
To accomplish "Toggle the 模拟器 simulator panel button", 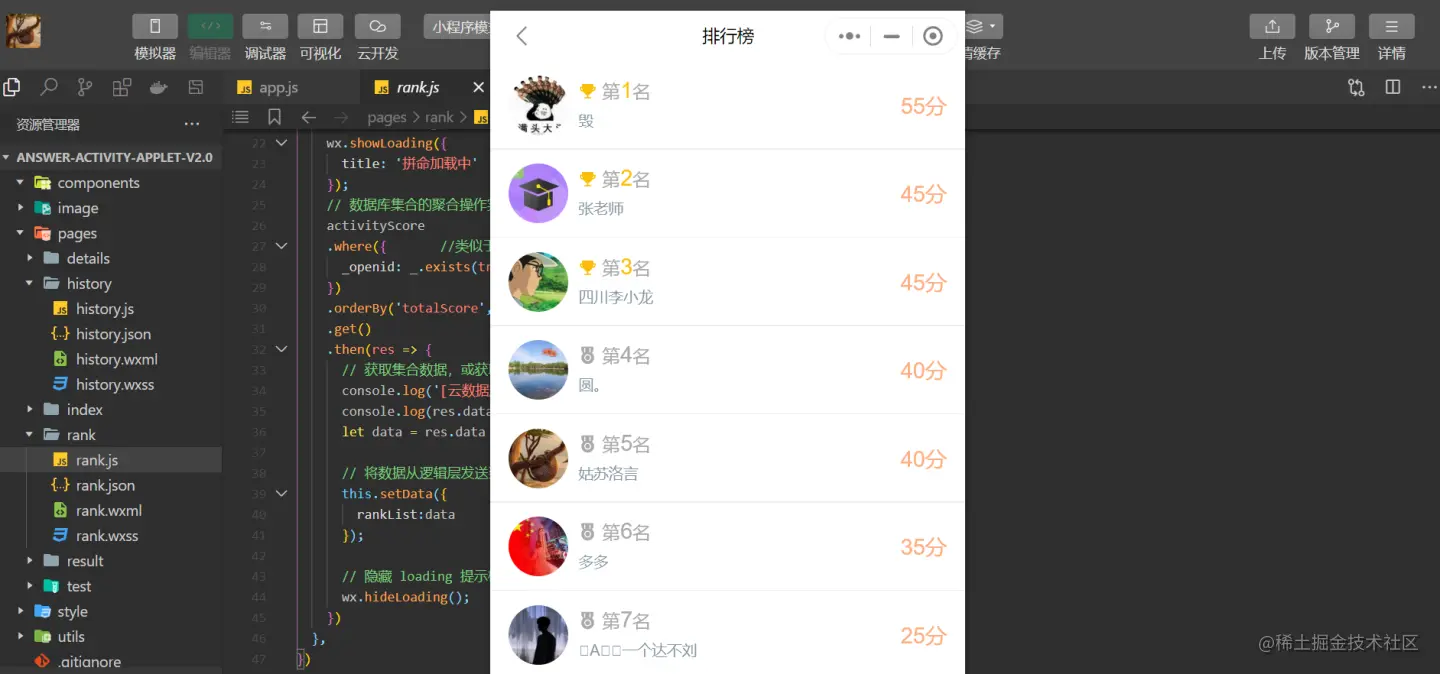I will (x=155, y=26).
